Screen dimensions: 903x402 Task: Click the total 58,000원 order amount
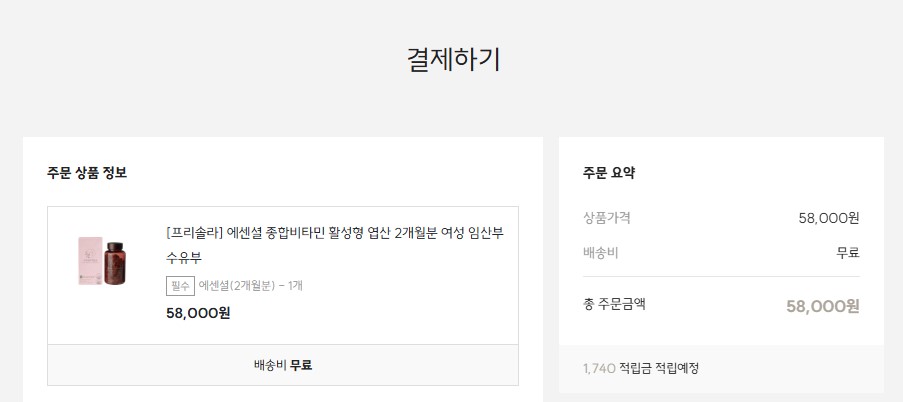[822, 306]
